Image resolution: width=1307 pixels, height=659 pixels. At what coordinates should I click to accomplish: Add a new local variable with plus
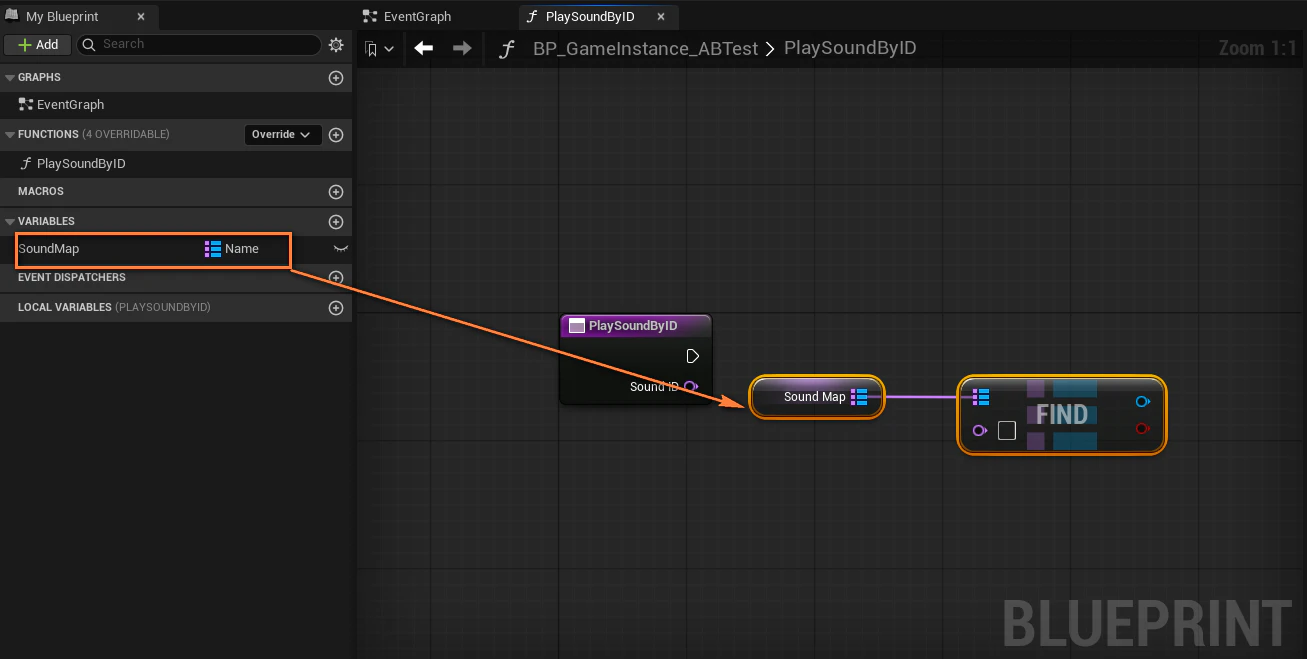coord(336,308)
